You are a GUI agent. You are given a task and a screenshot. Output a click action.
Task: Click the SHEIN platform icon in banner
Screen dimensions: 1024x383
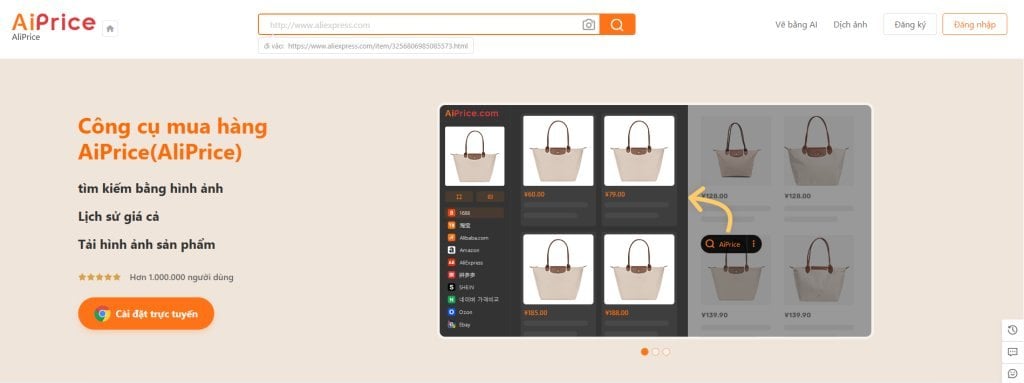(x=451, y=287)
